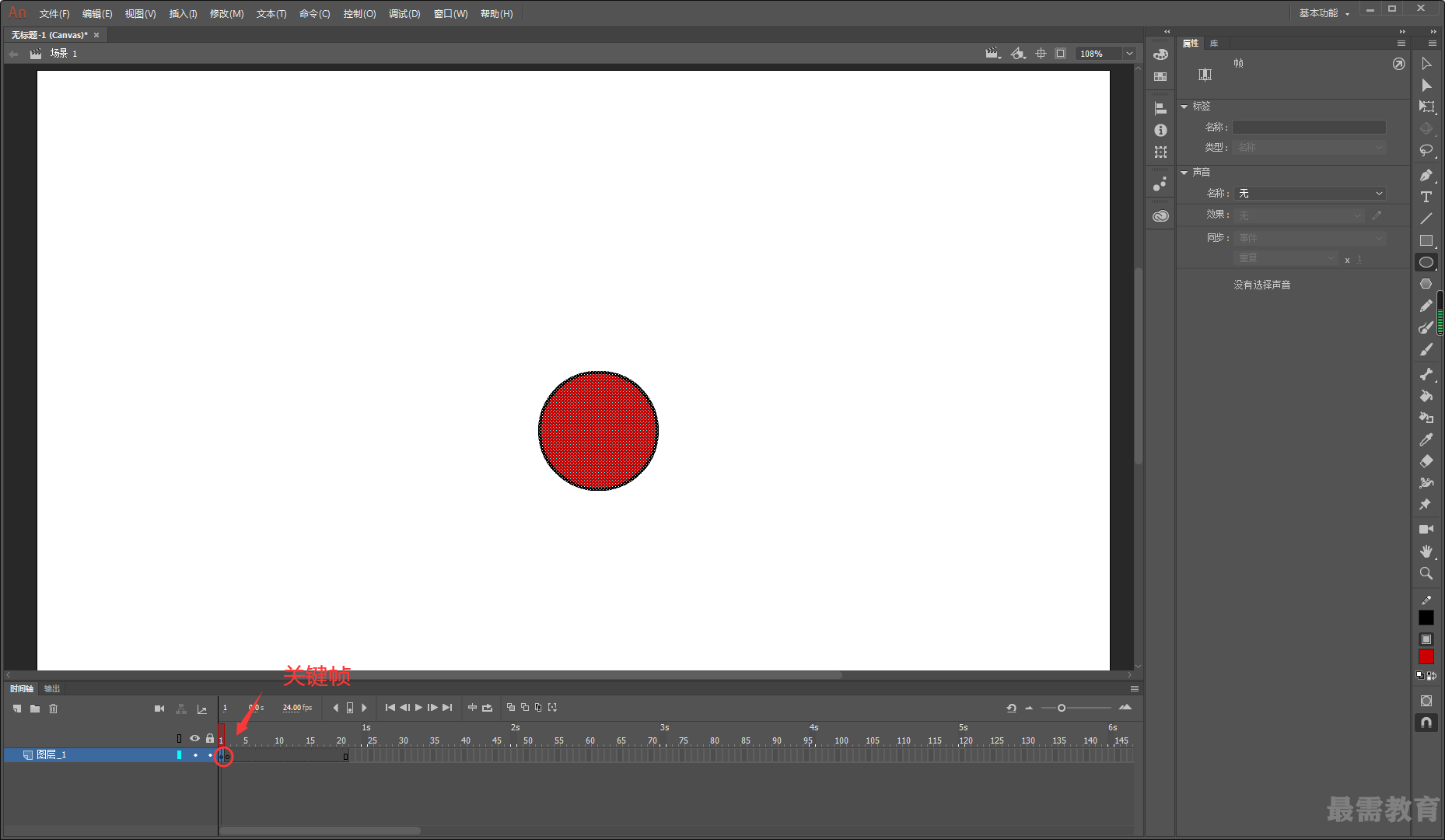Open the Info panel icon
This screenshot has height=840, width=1445.
pos(1160,131)
